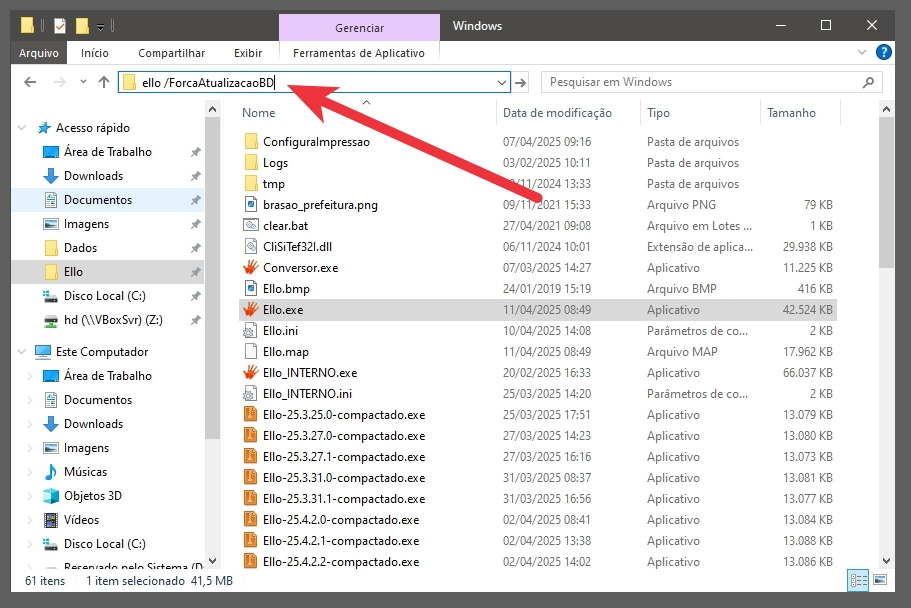Open the address bar history dropdown

click(x=502, y=83)
